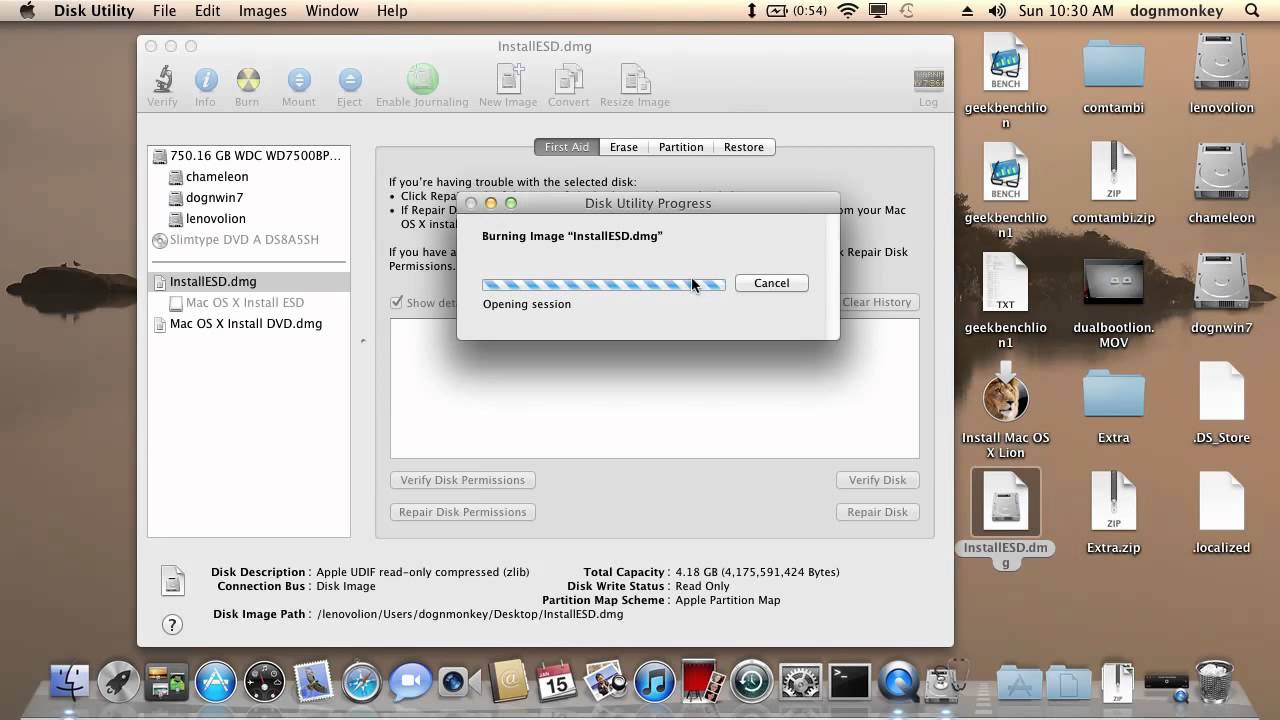Click the Verify microscope toolbar icon

(162, 80)
